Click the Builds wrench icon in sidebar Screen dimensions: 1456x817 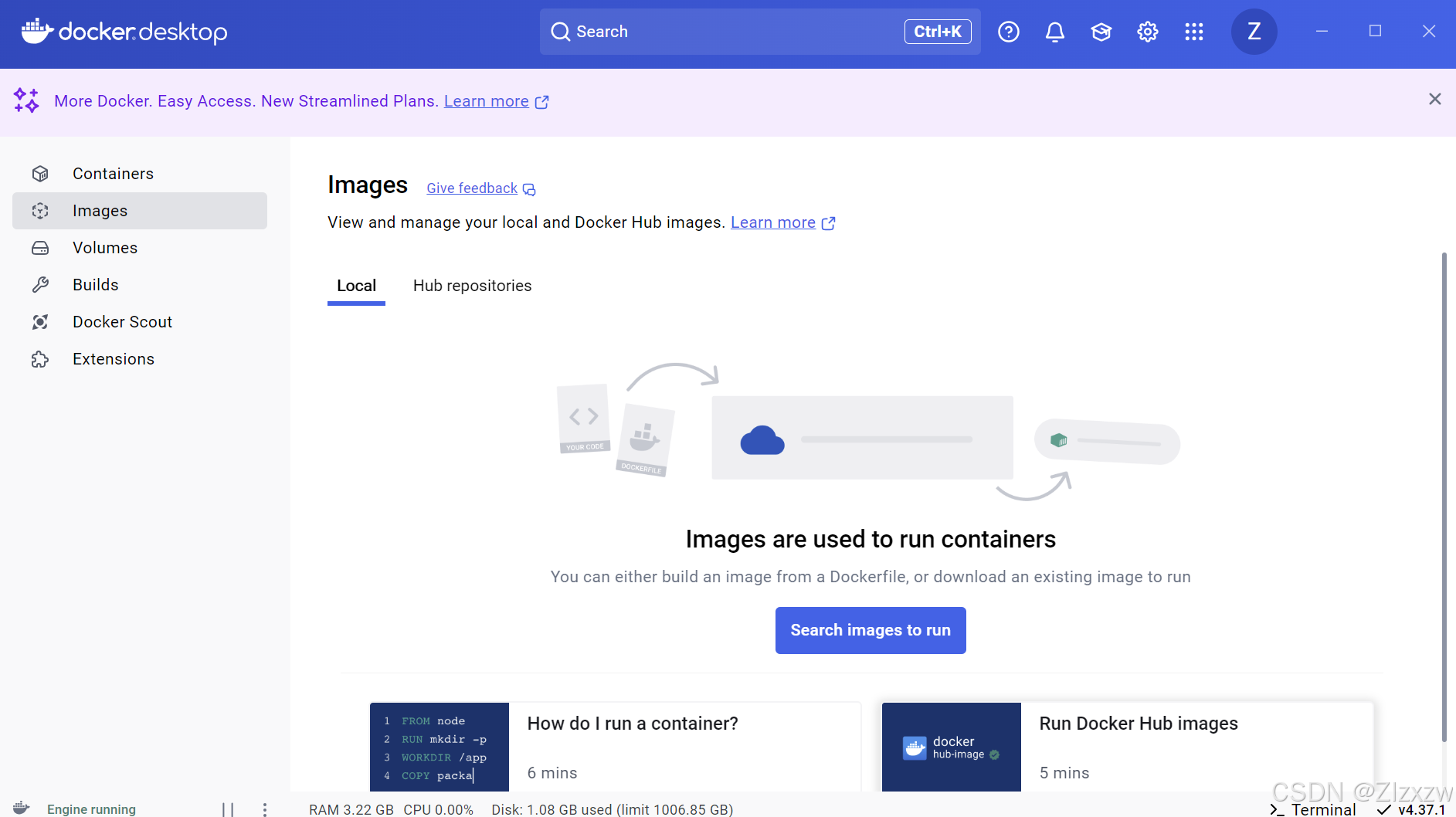40,285
